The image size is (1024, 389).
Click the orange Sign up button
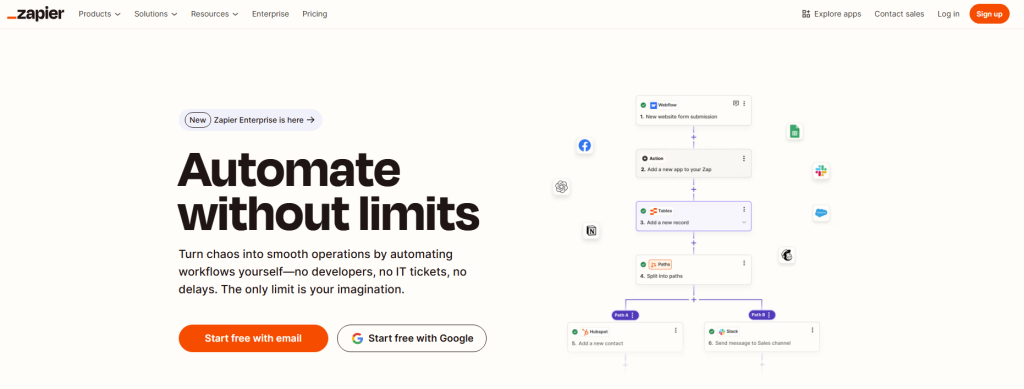point(989,14)
